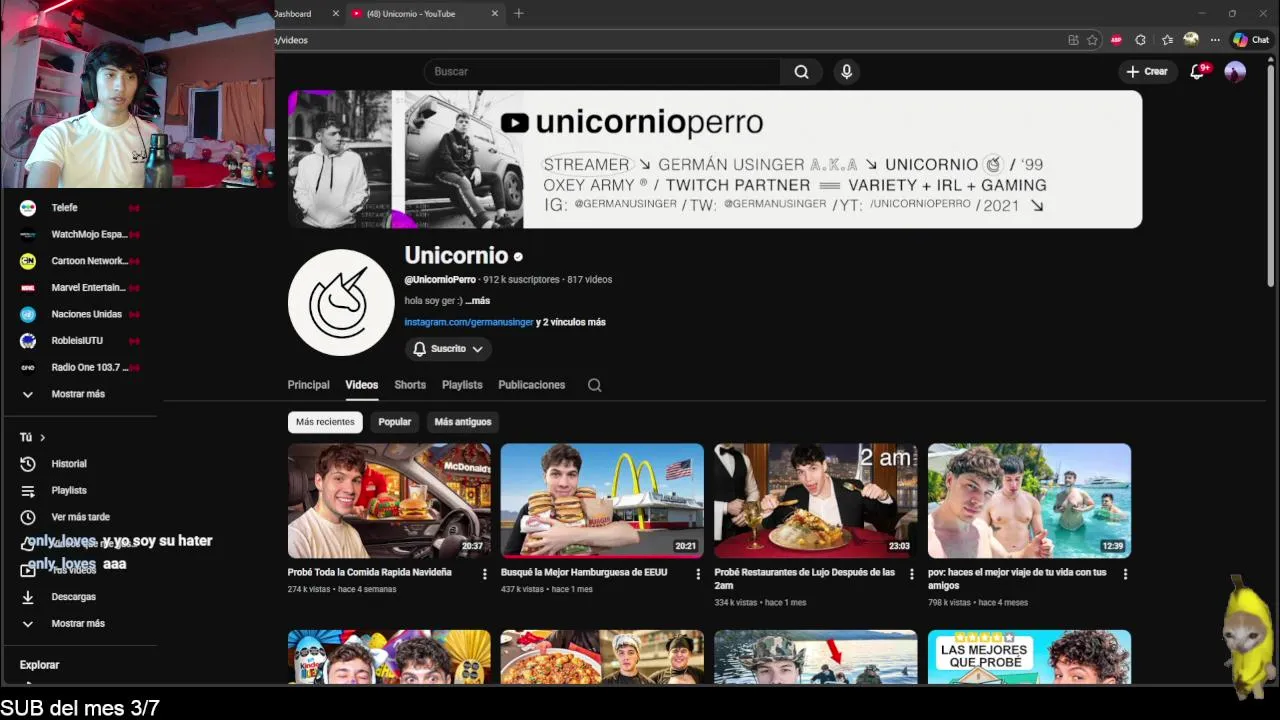
Task: Expand channel description with ...más
Action: [478, 301]
